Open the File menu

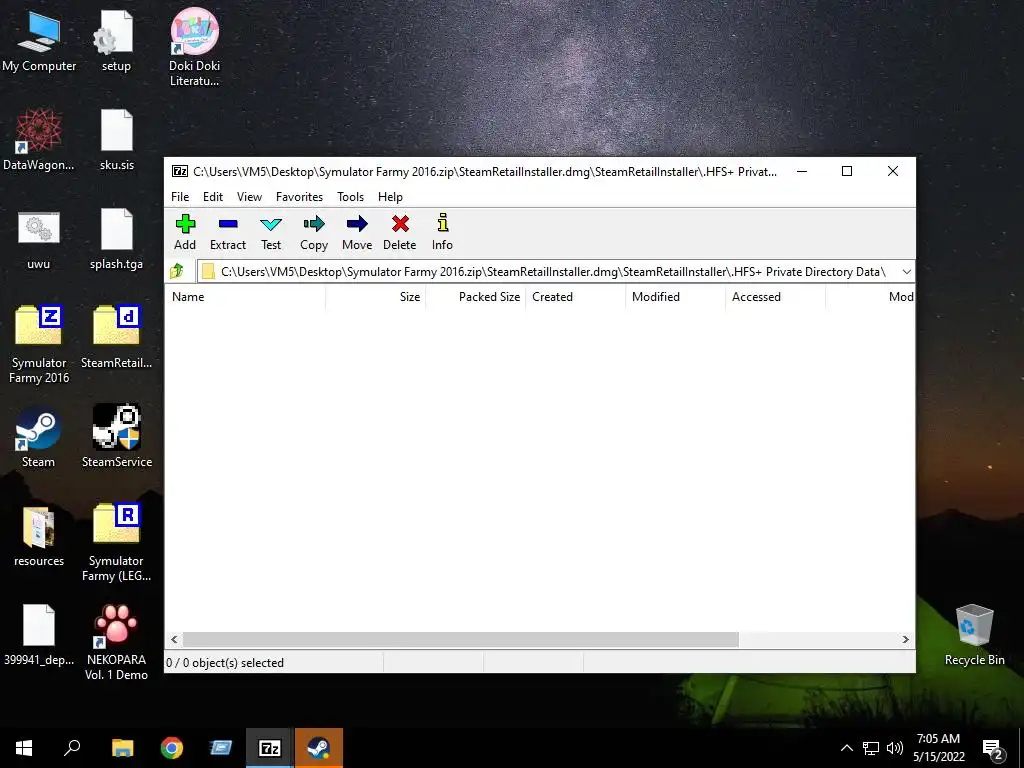pyautogui.click(x=180, y=197)
